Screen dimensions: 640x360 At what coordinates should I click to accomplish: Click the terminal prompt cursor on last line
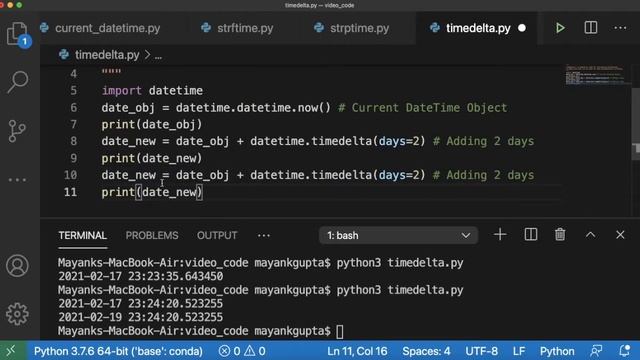pyautogui.click(x=340, y=331)
